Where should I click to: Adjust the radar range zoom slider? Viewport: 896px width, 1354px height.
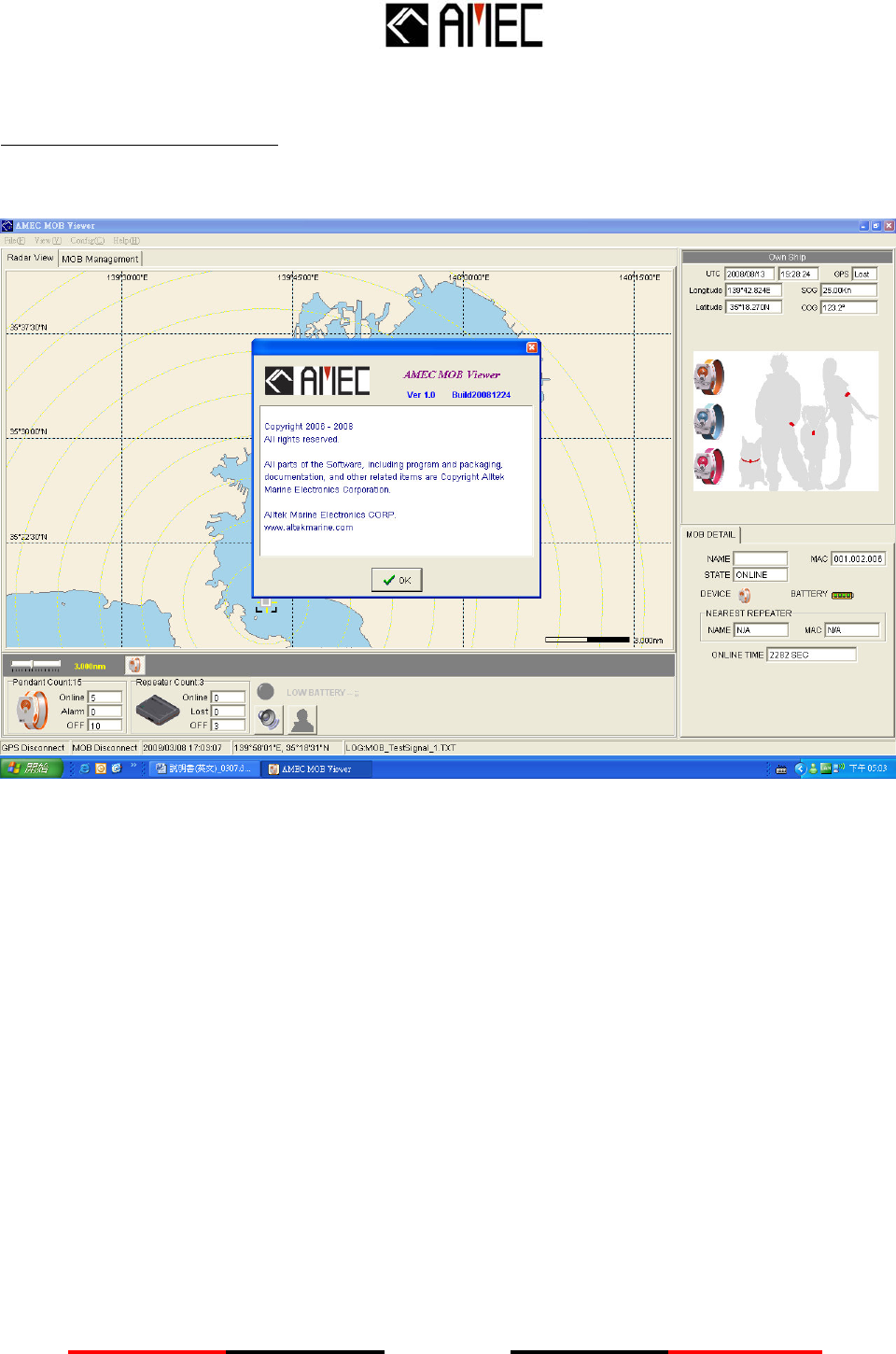coord(35,665)
